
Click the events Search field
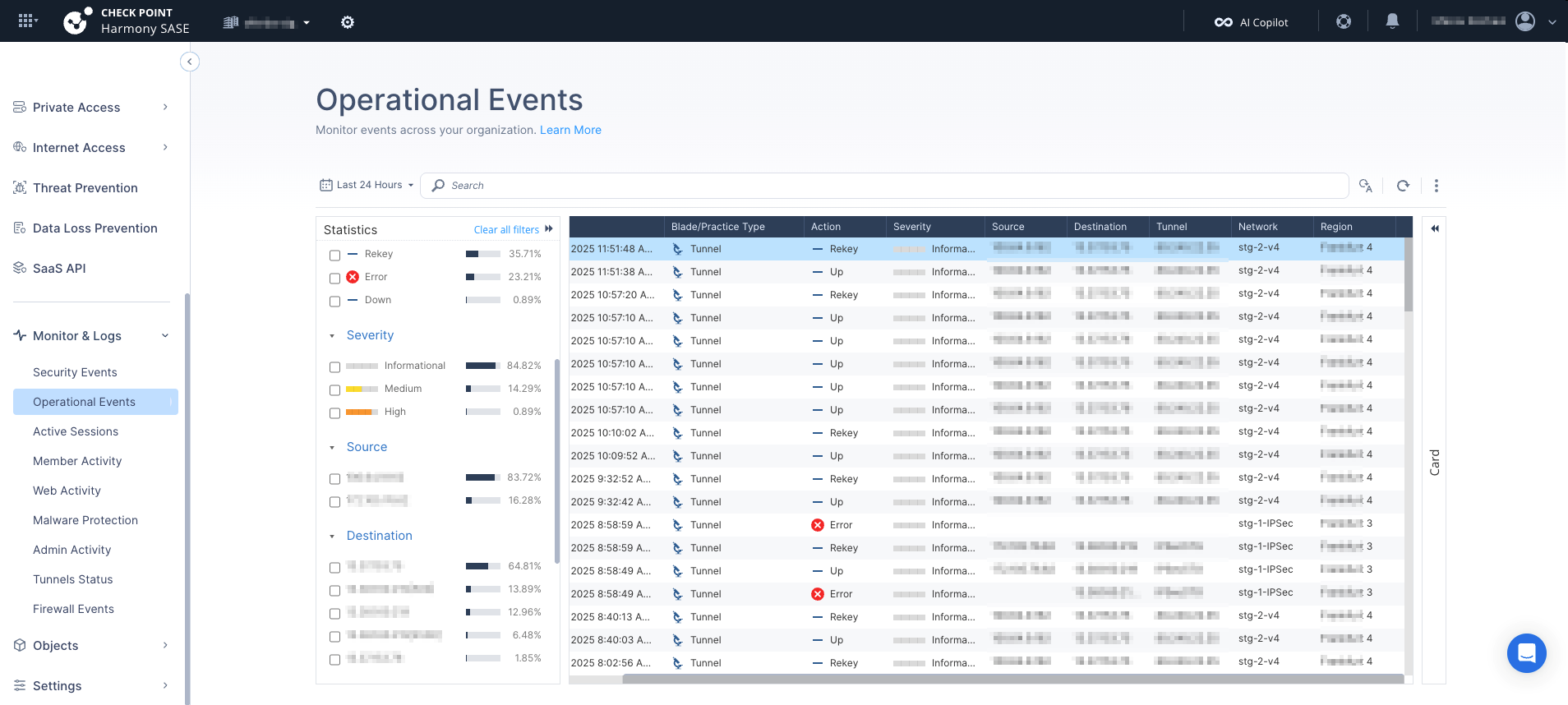(x=888, y=186)
